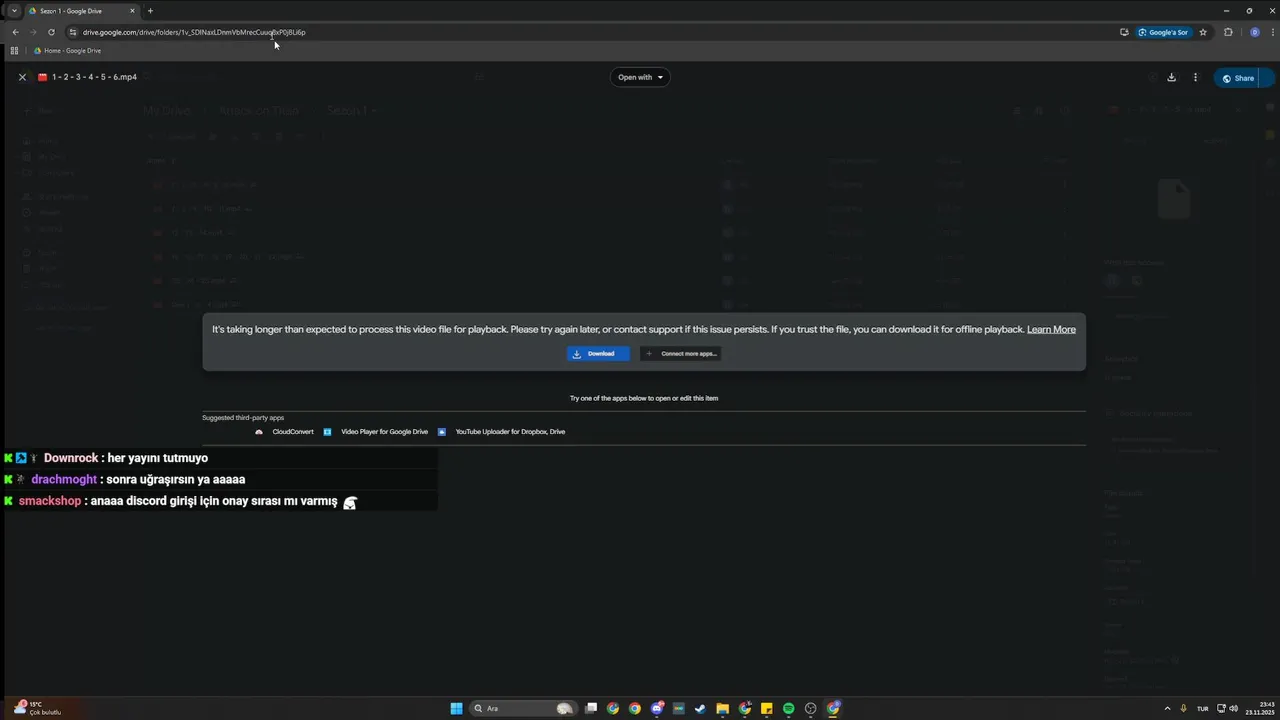
Task: Click the "Google'a Sor" lens button
Action: point(1163,32)
